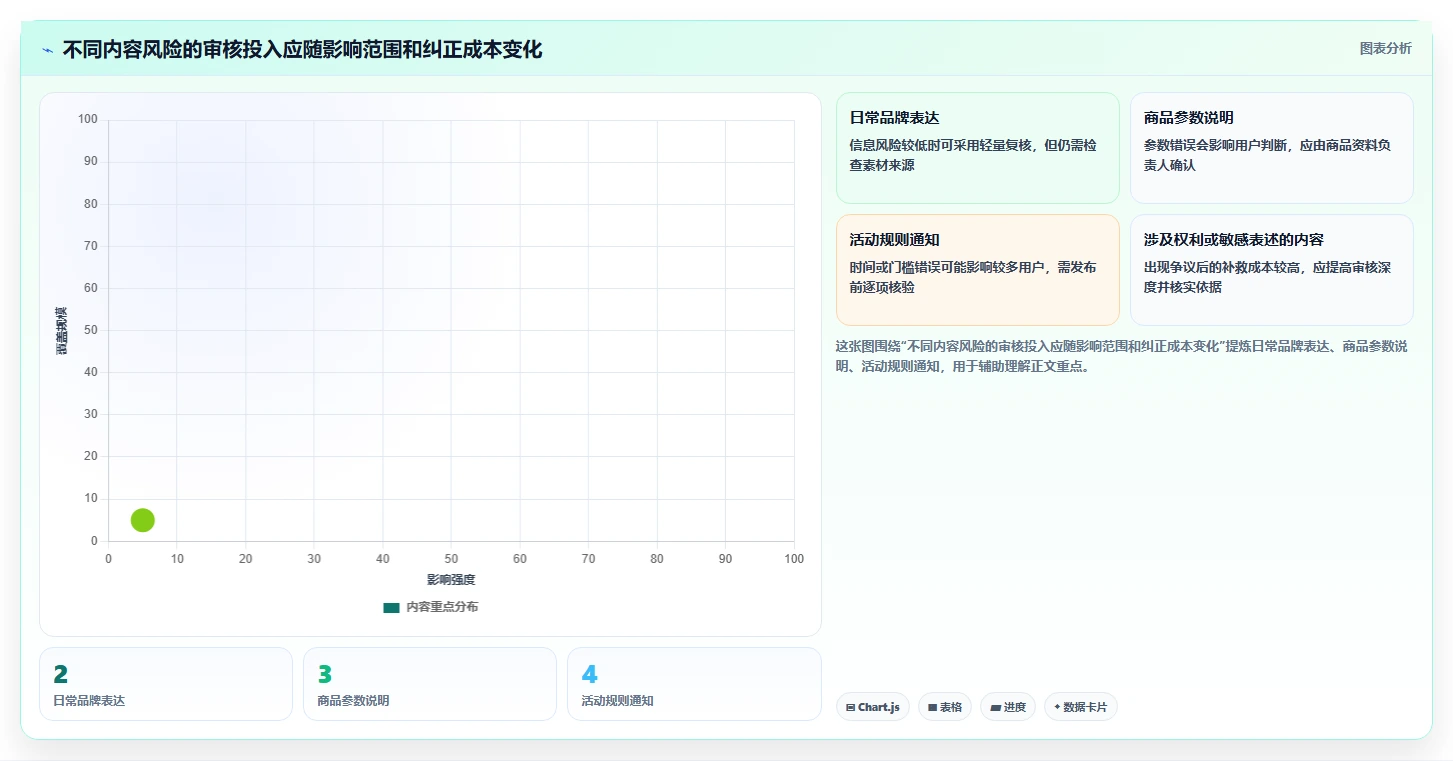This screenshot has height=761, width=1453.
Task: Open the 涉及权利或敏感表述的内容 card heading
Action: tap(1234, 240)
